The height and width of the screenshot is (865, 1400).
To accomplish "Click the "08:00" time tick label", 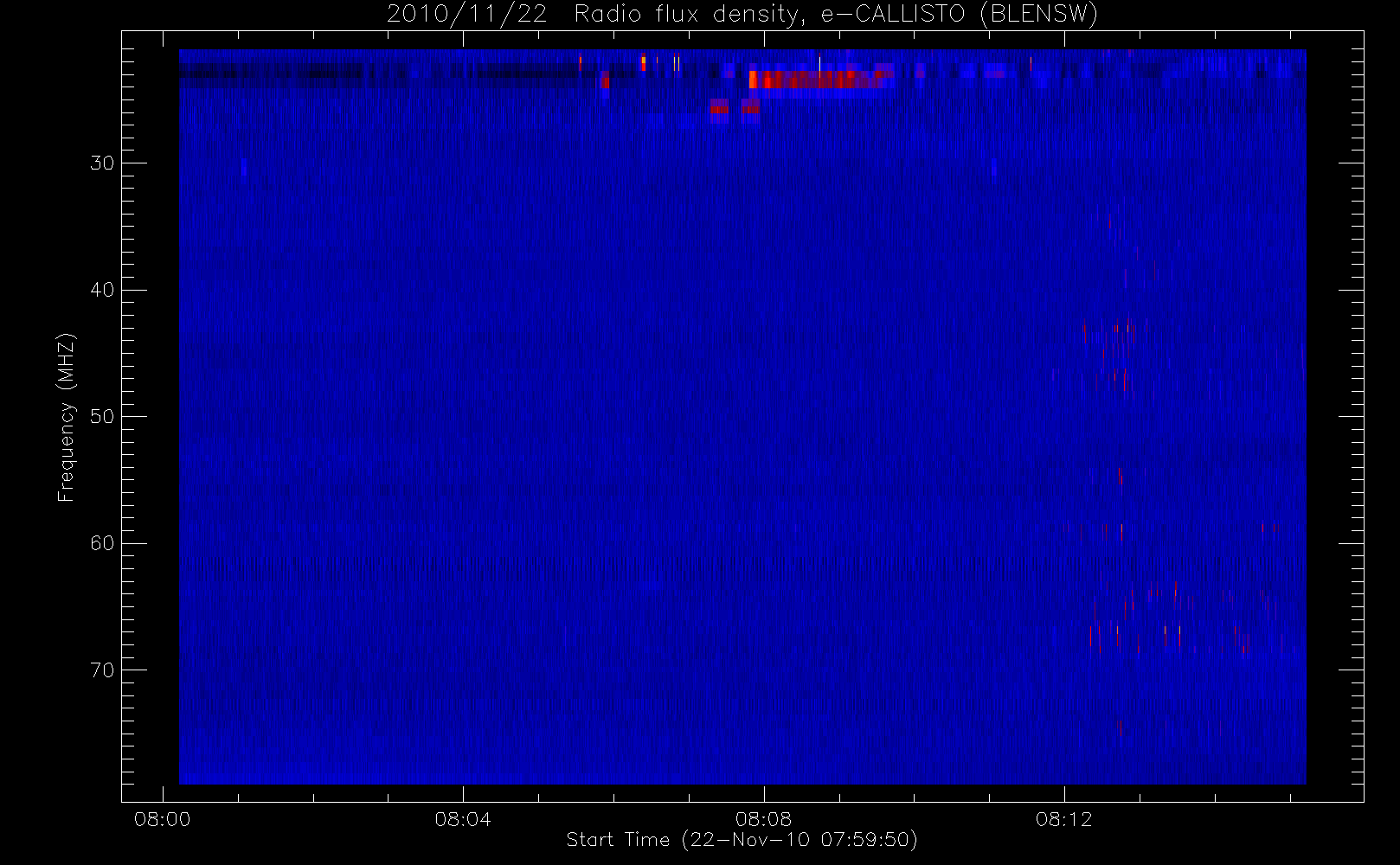I will [x=163, y=819].
